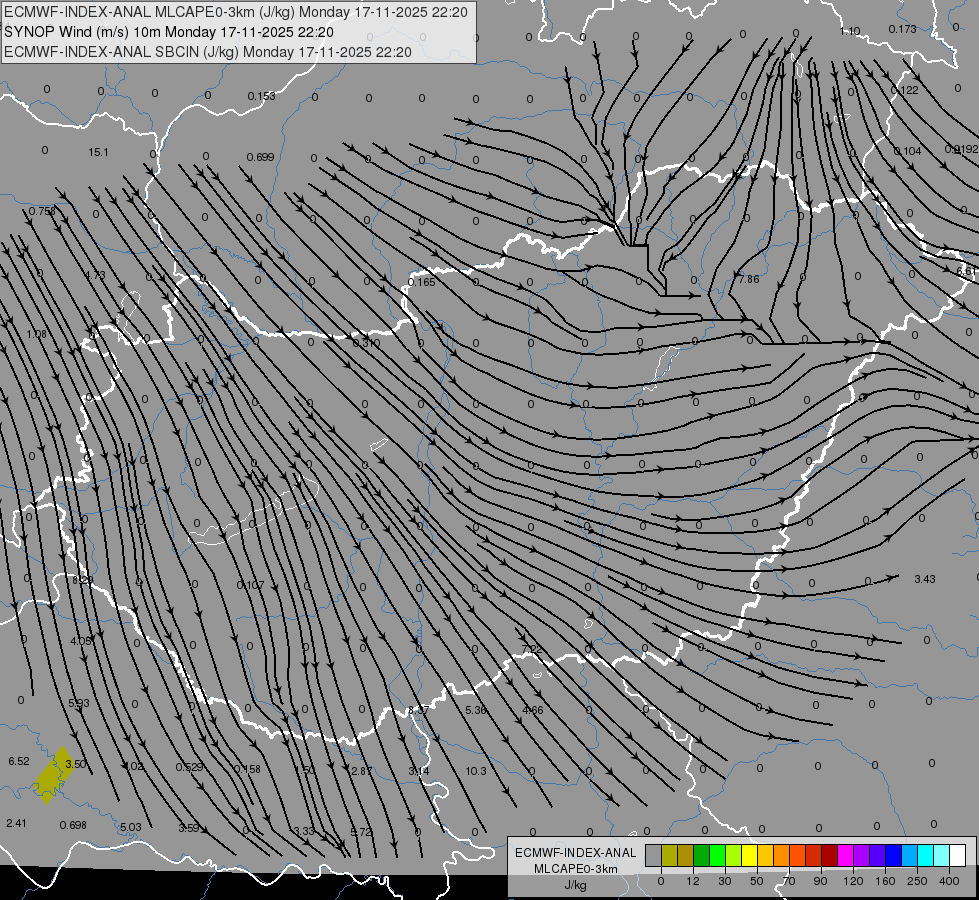Click the map value 5.72

pyautogui.click(x=362, y=832)
